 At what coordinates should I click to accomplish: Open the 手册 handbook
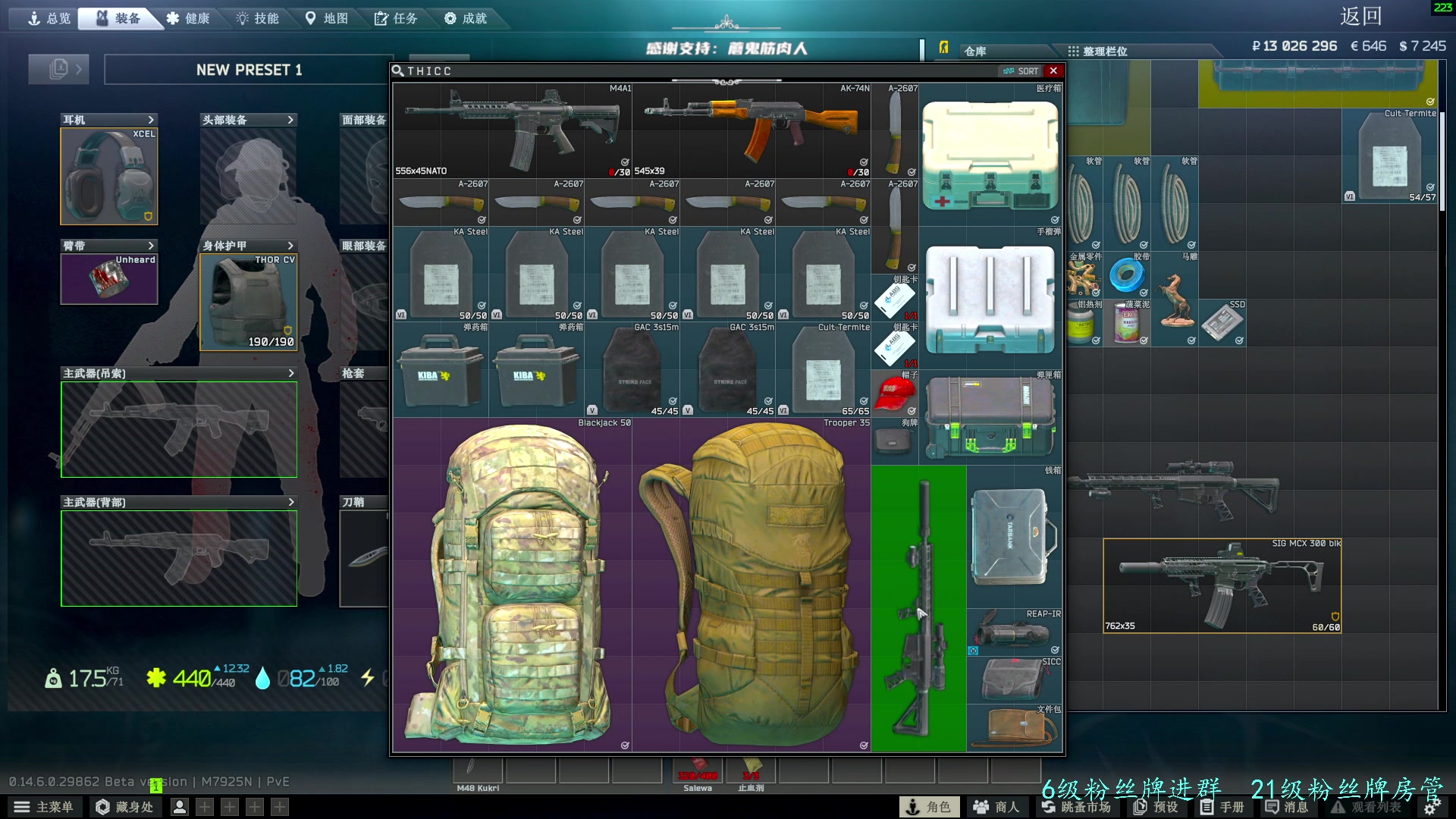coord(1222,807)
